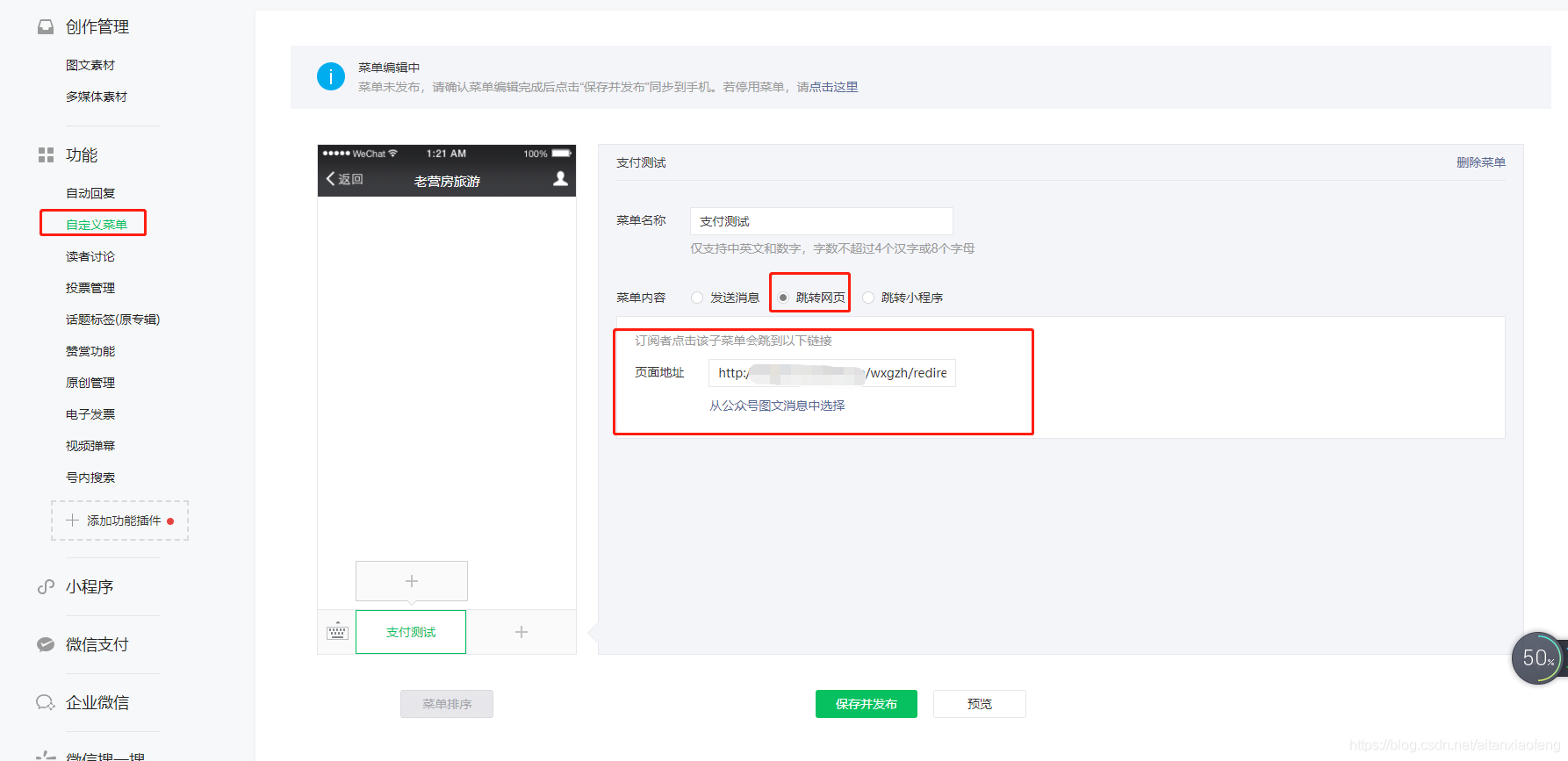
Task: Click the 删除菜单 link
Action: 1480,162
